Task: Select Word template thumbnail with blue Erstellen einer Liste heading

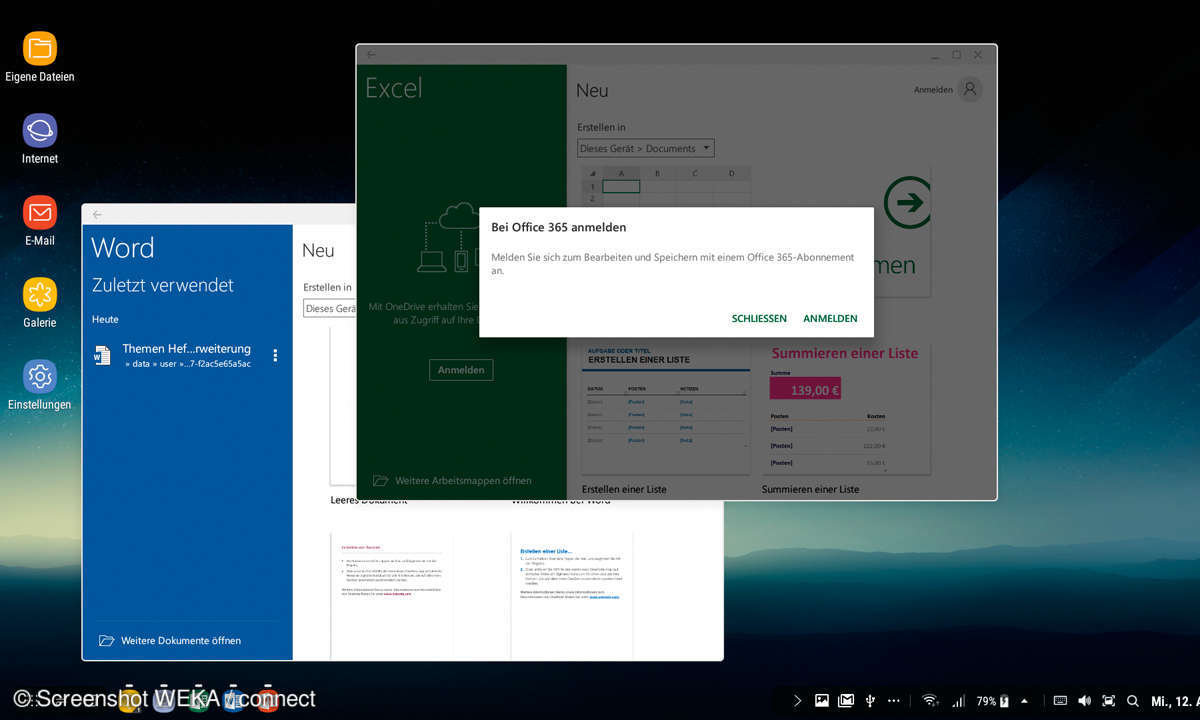Action: [572, 596]
